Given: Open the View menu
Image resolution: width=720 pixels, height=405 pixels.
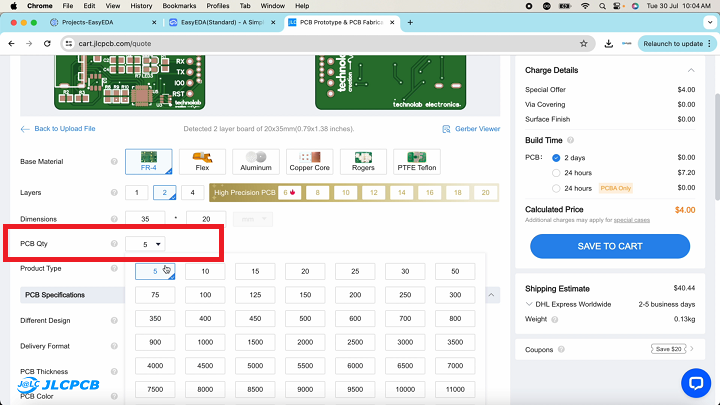Looking at the screenshot, I should tap(112, 6).
